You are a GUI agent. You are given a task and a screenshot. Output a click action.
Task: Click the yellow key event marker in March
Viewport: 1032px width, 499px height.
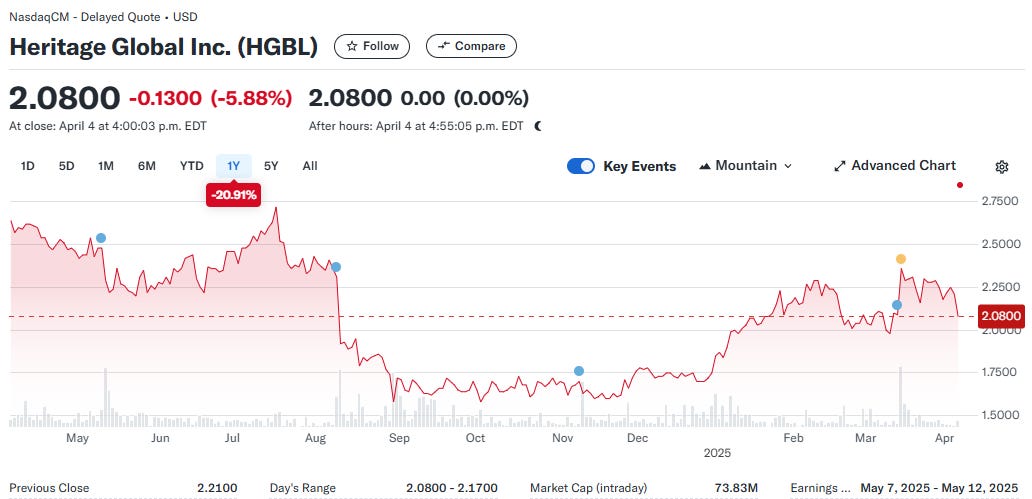[901, 259]
